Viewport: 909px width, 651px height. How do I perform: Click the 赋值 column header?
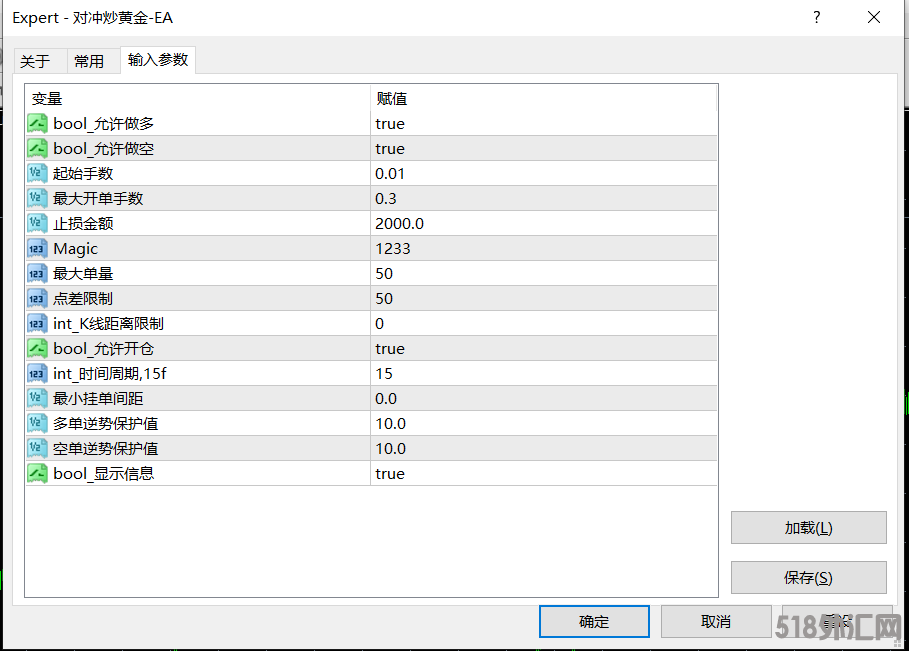pos(543,99)
